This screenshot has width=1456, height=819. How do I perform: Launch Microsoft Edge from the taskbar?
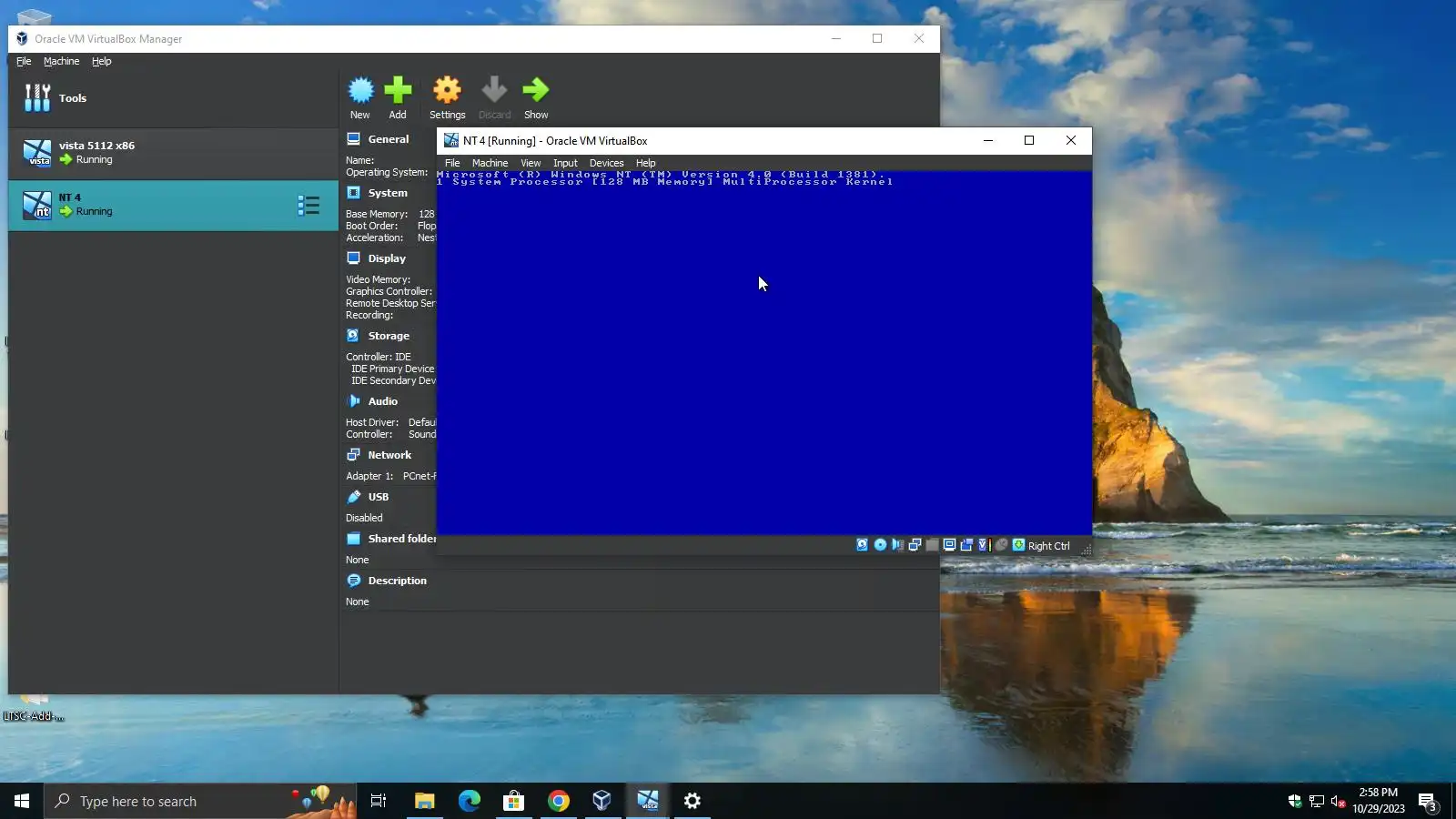pos(469,801)
